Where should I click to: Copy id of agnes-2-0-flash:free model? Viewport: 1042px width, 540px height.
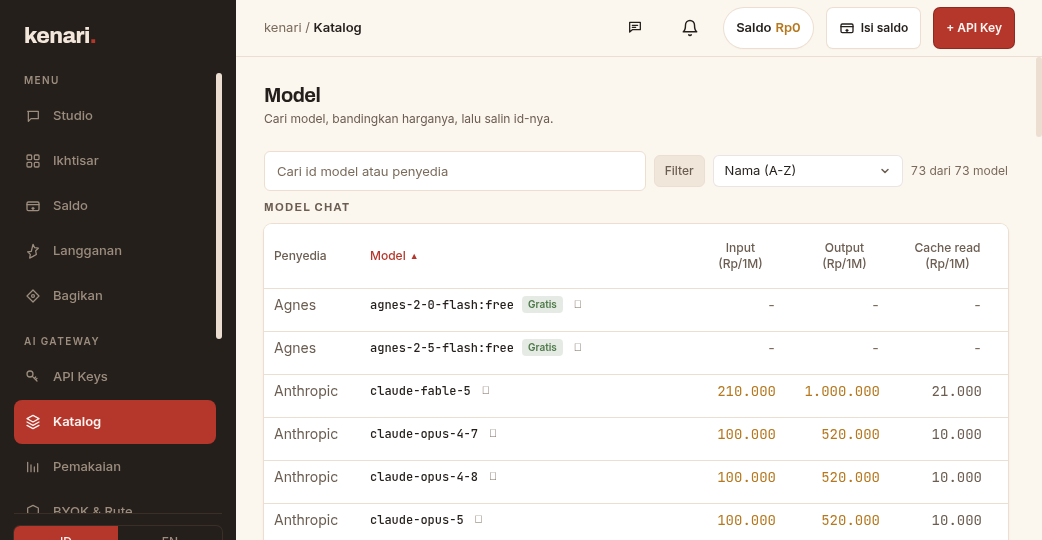577,304
